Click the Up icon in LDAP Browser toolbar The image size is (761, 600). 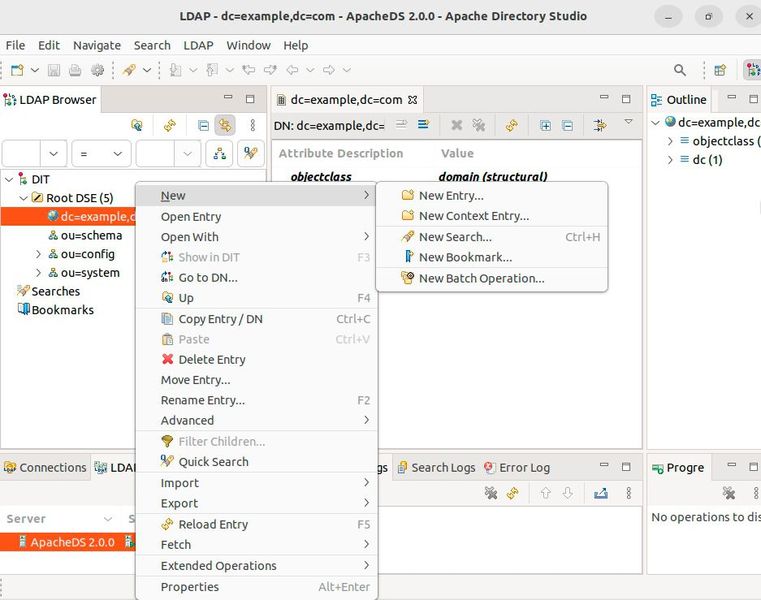point(137,126)
